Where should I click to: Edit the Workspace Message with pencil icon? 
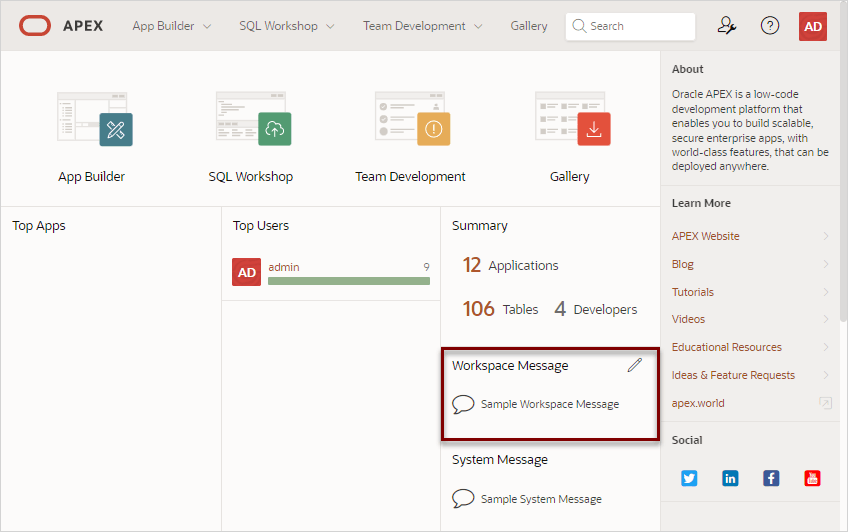(635, 365)
